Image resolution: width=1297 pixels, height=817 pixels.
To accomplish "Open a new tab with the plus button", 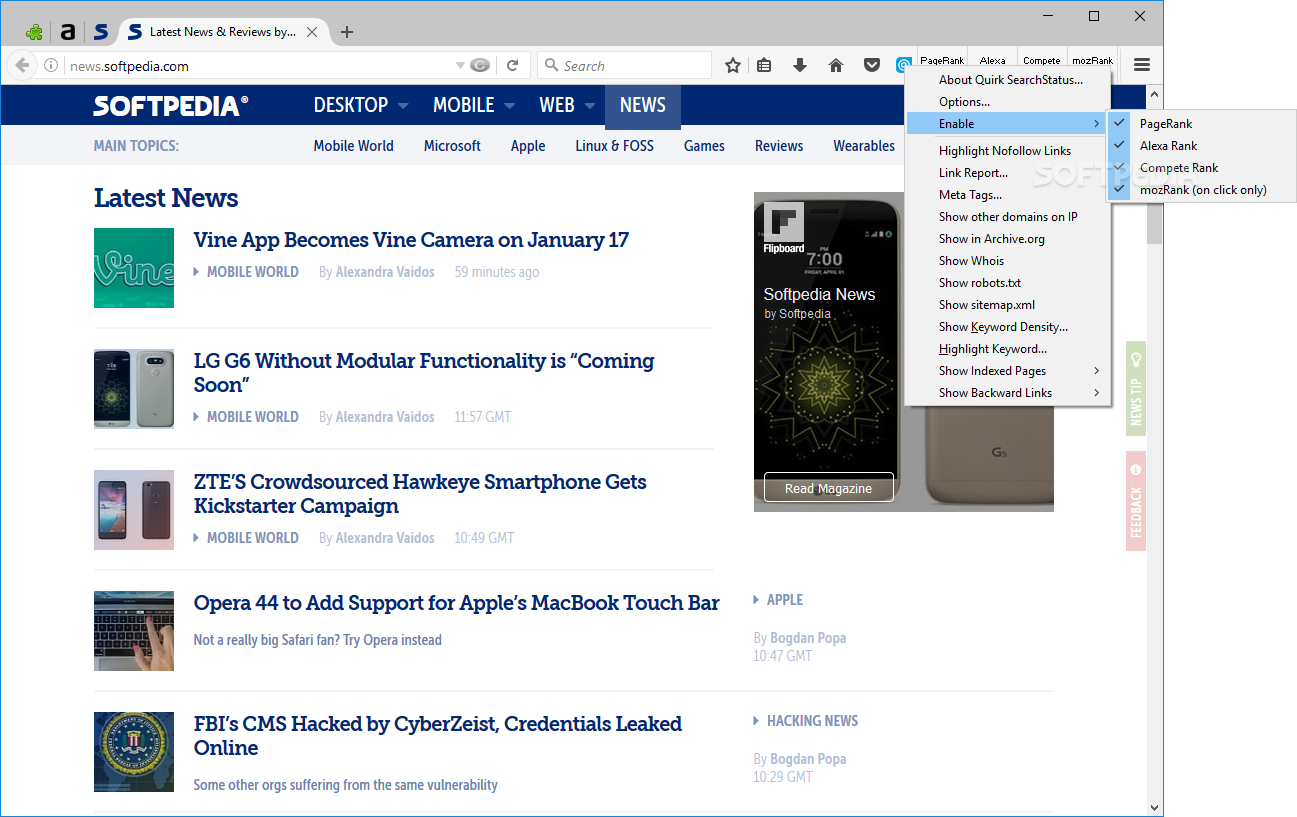I will click(347, 32).
